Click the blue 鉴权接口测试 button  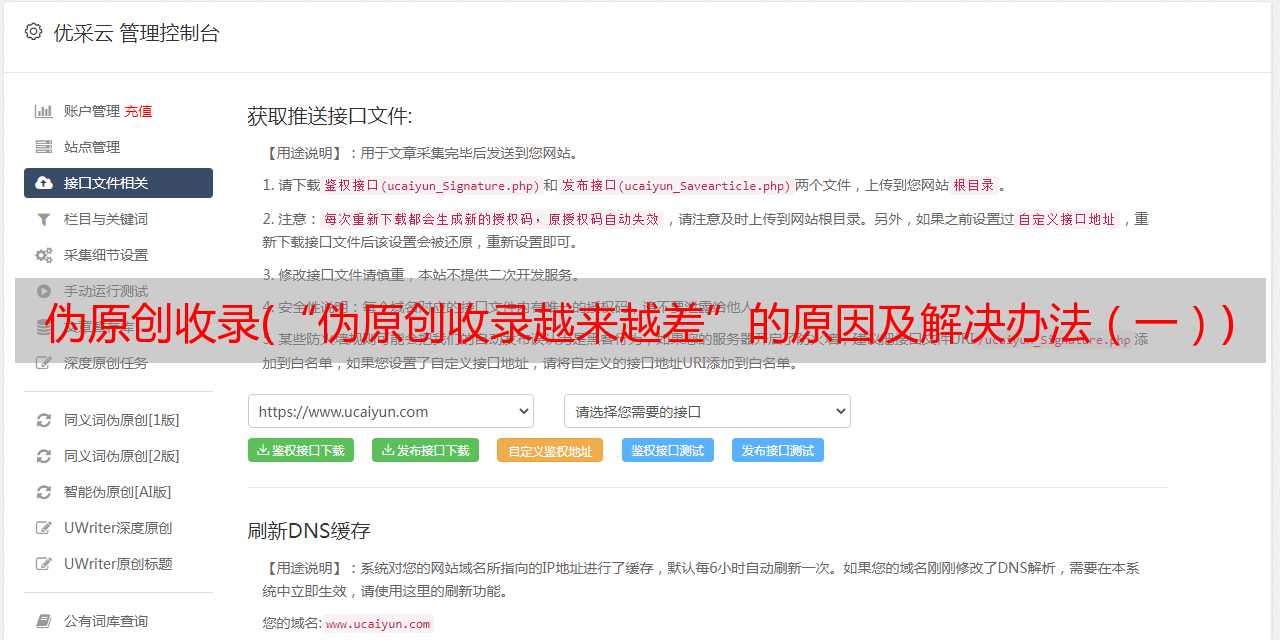(x=668, y=450)
